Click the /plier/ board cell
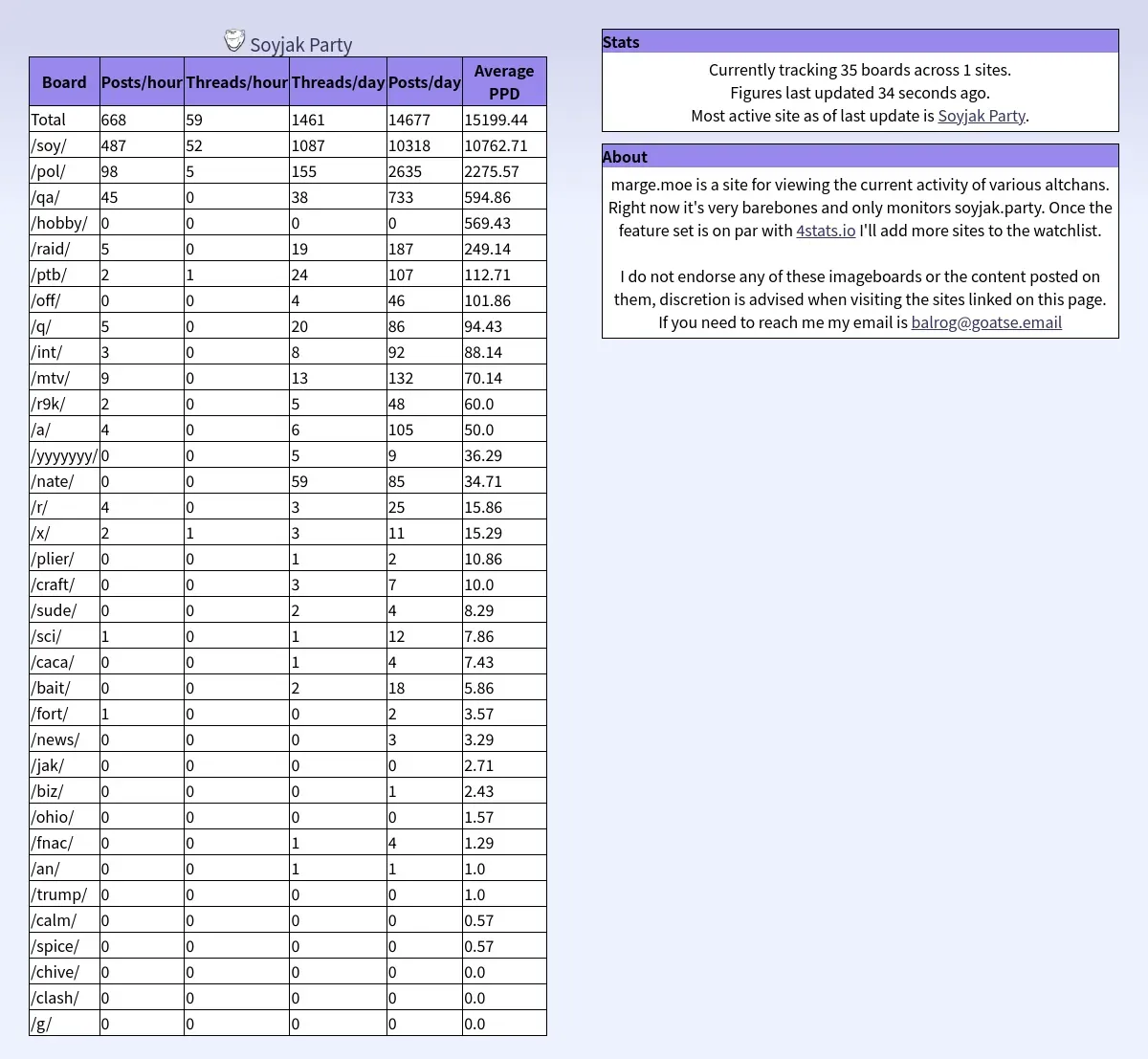 (x=64, y=559)
